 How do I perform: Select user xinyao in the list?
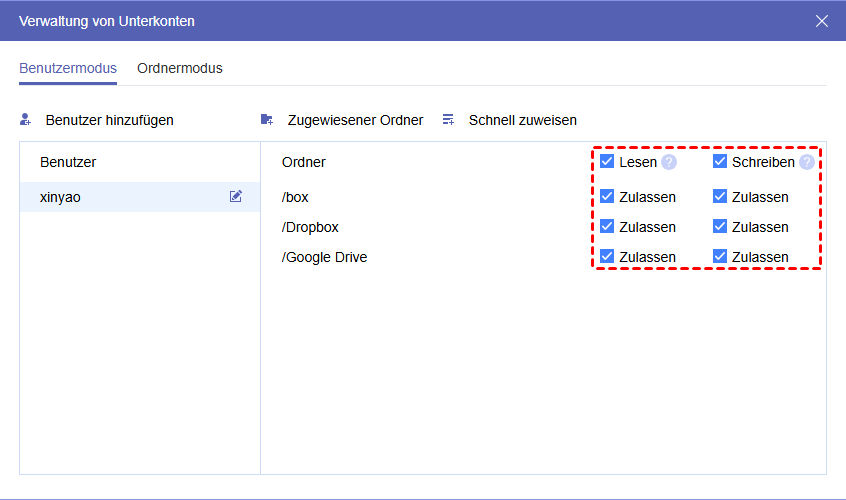(x=61, y=197)
